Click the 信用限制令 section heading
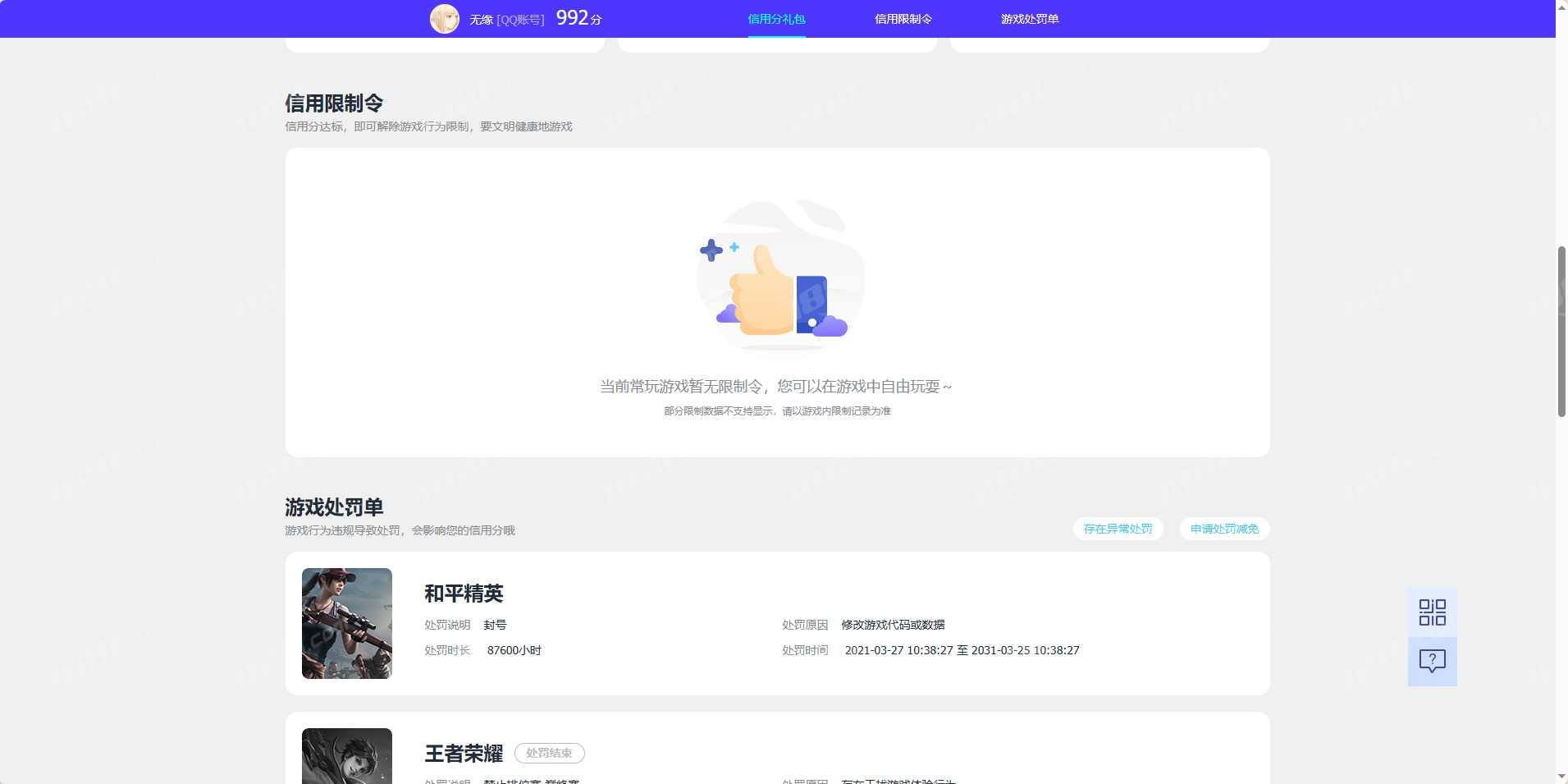The width and height of the screenshot is (1568, 784). [334, 103]
